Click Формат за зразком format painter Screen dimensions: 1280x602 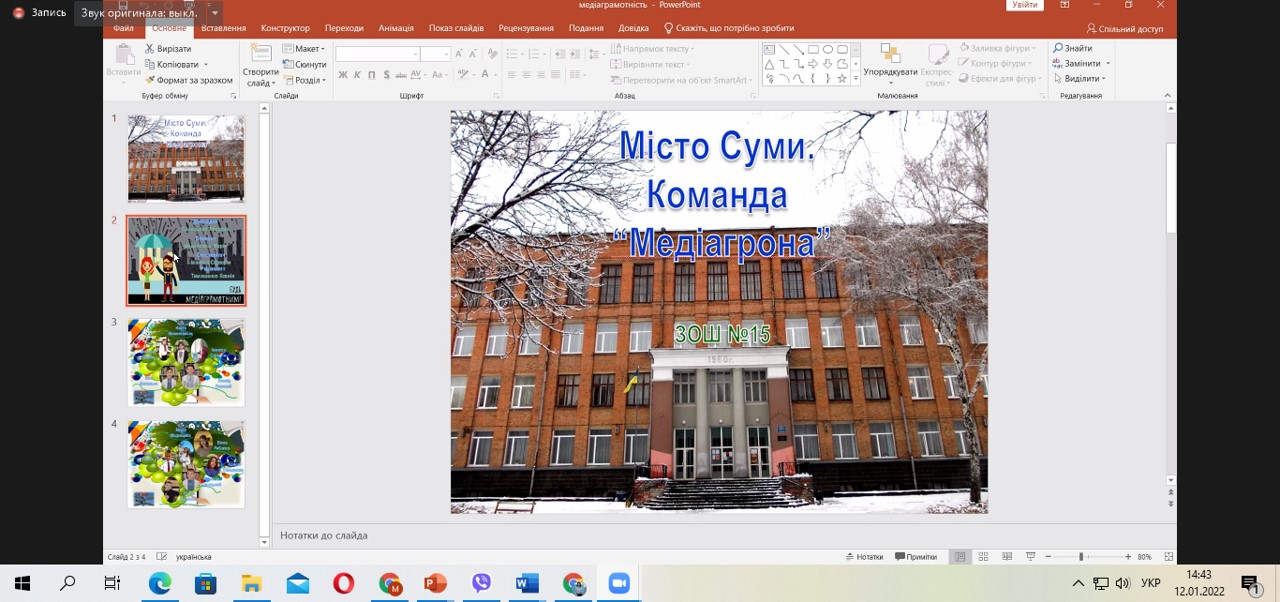(189, 80)
